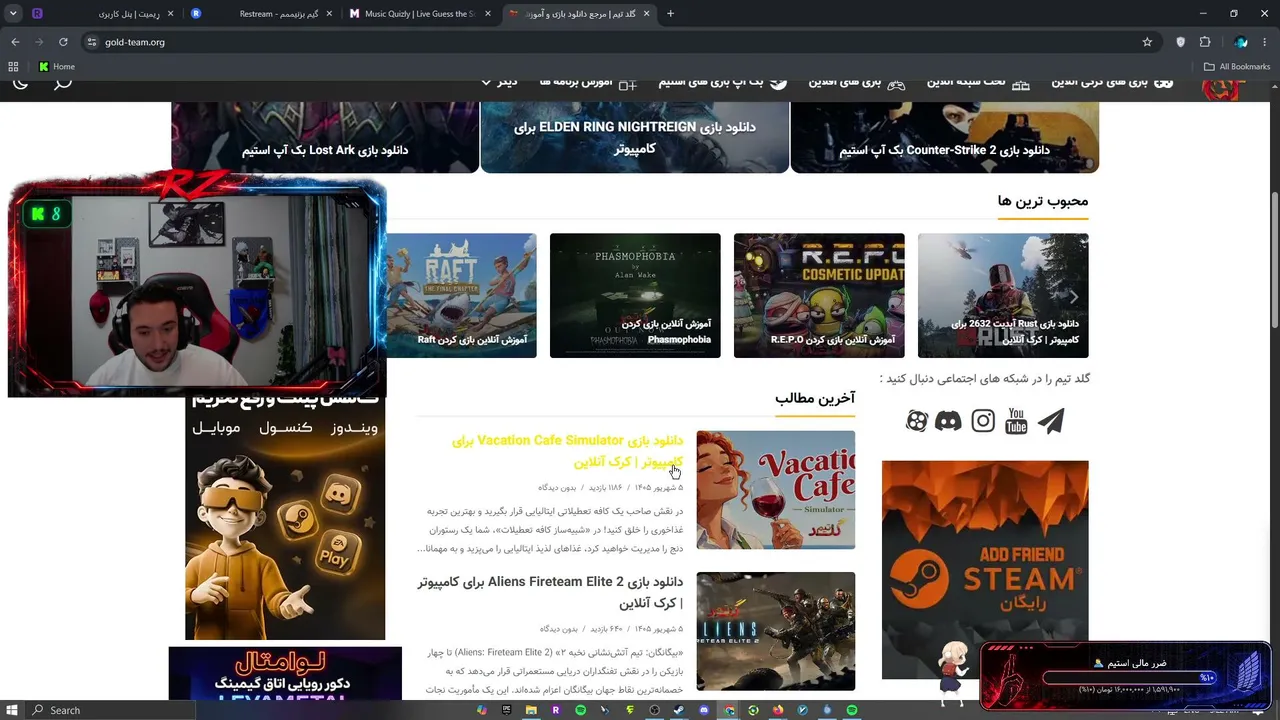Click the yellow VR character mobile-console banner

285,519
